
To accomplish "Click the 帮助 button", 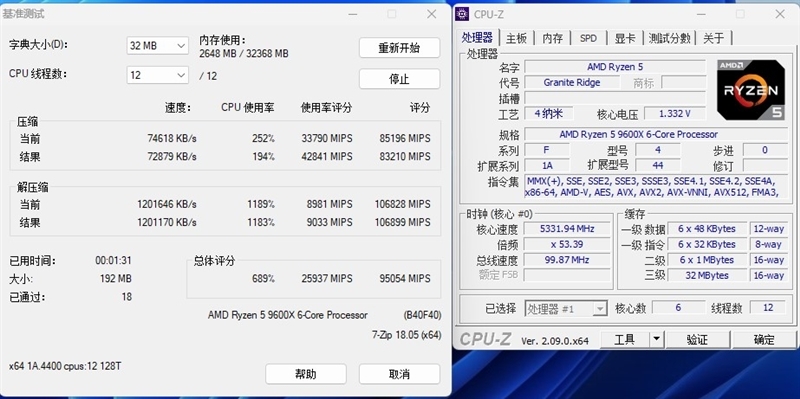I will (306, 374).
